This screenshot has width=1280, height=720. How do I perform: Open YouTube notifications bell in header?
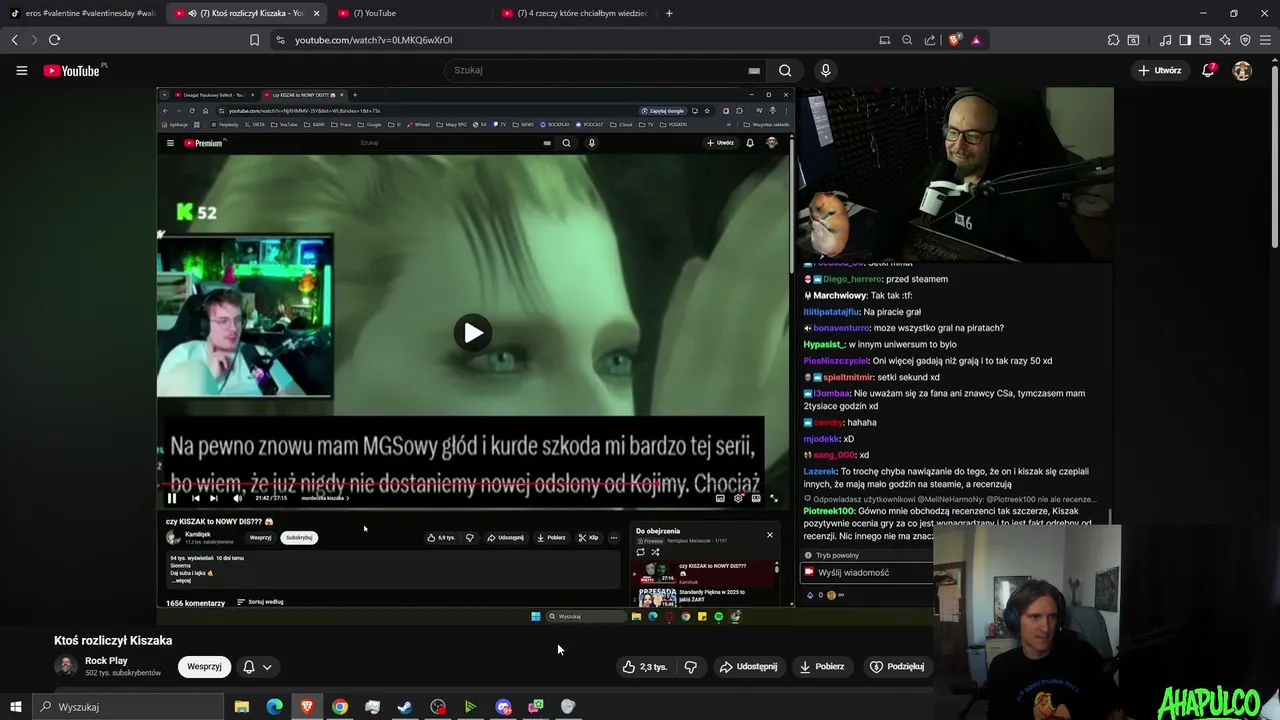pyautogui.click(x=1208, y=70)
